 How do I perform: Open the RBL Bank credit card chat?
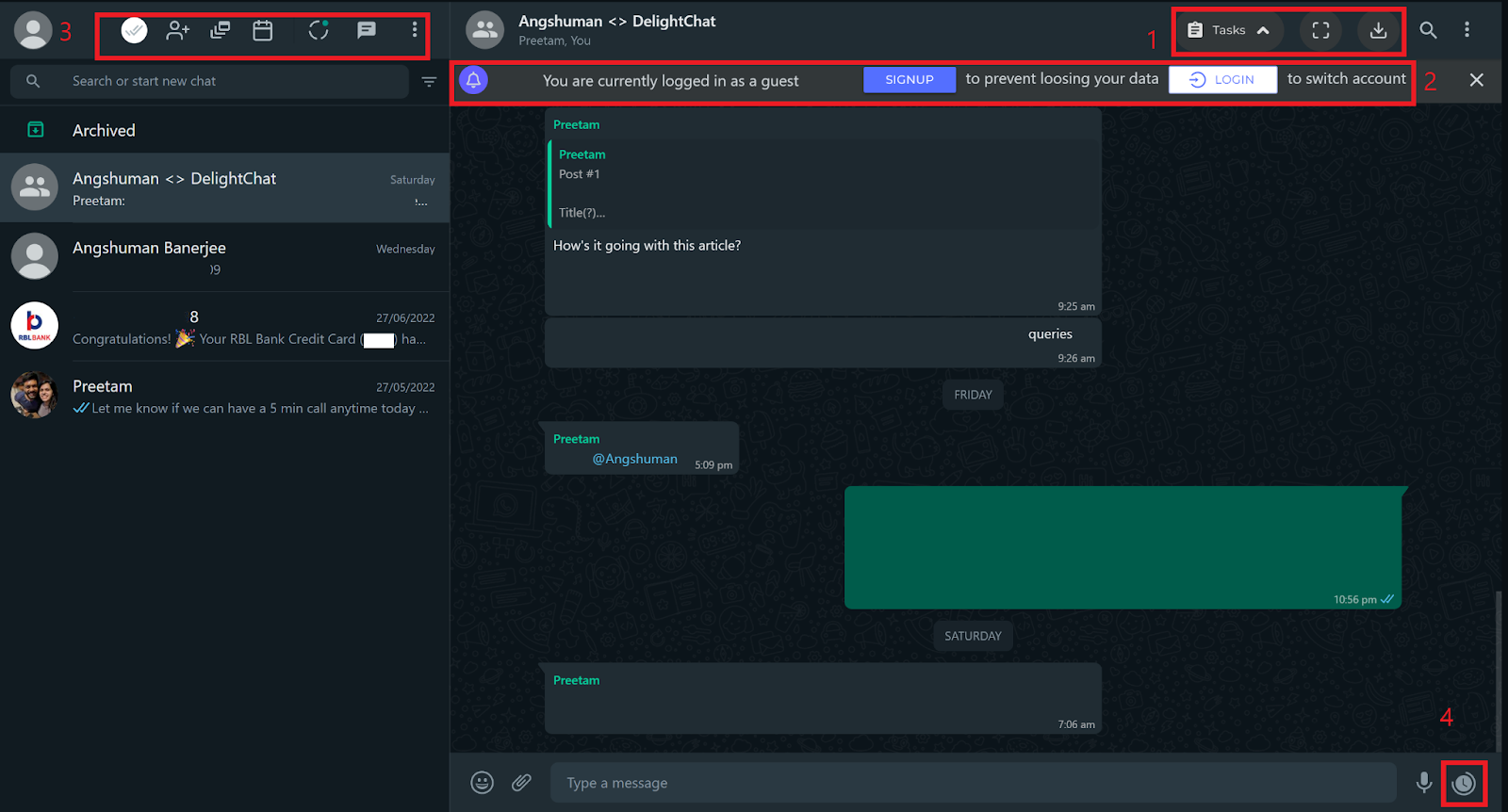[224, 327]
